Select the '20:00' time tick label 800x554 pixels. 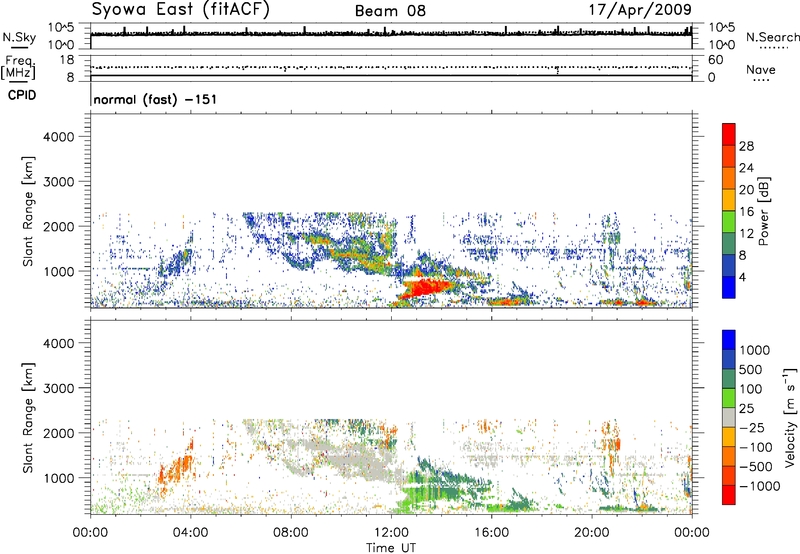click(591, 533)
